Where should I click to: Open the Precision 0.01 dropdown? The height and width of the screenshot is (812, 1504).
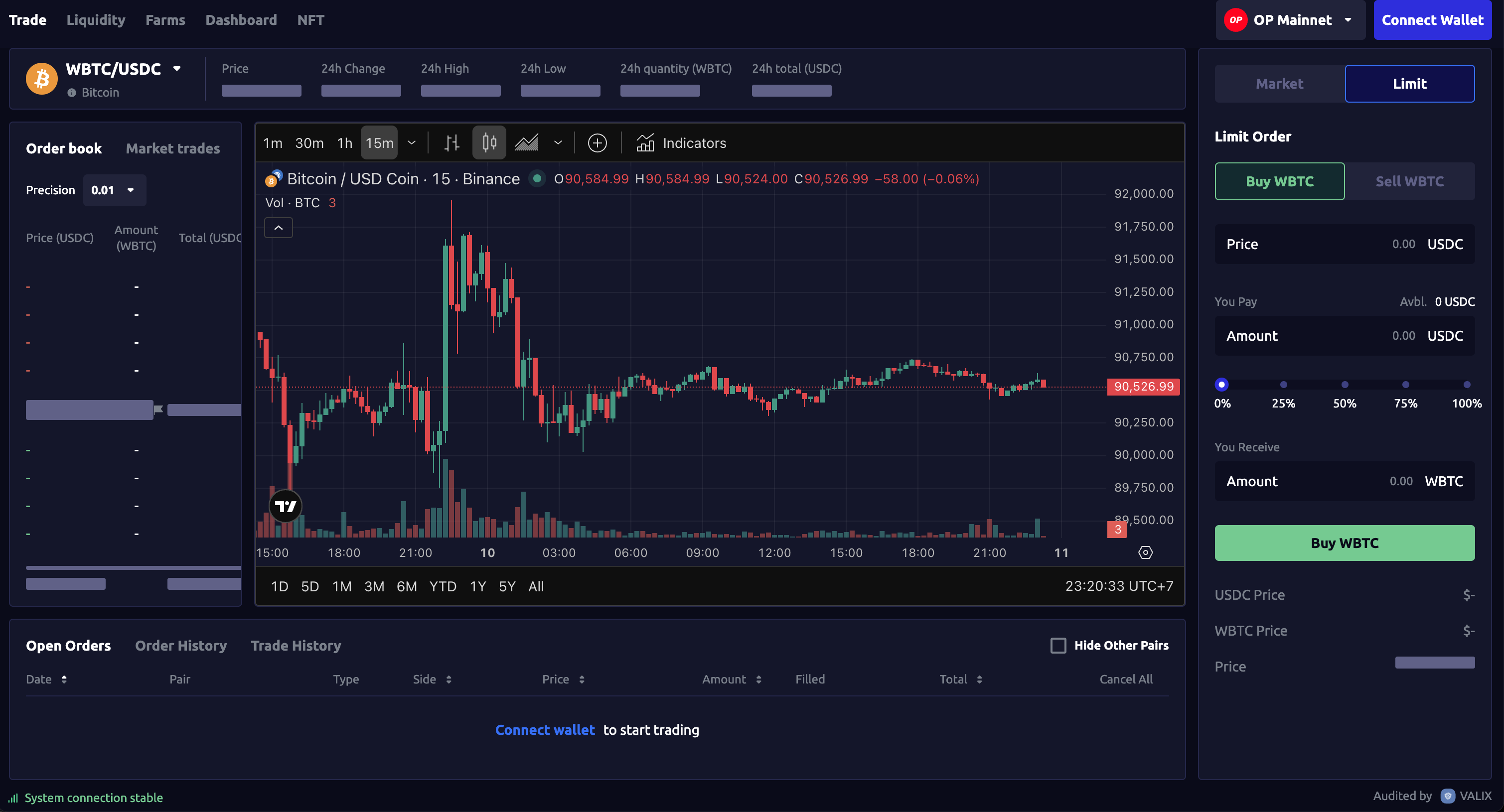[115, 190]
